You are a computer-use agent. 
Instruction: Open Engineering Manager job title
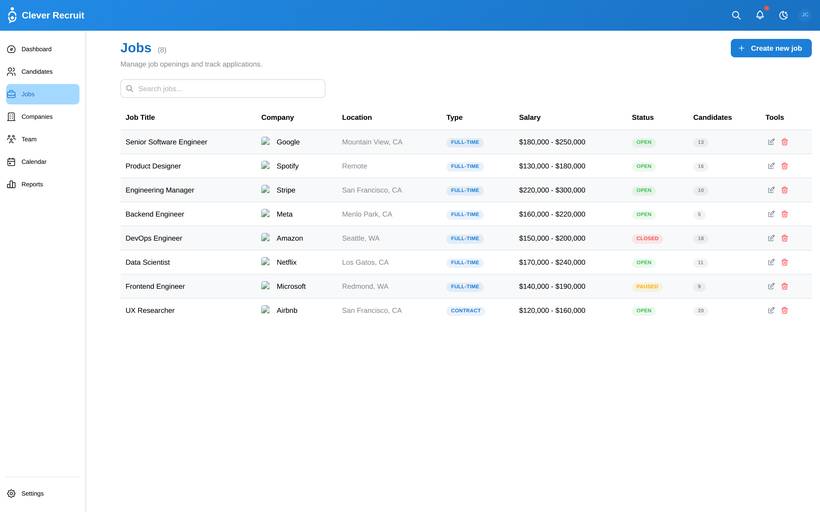160,190
